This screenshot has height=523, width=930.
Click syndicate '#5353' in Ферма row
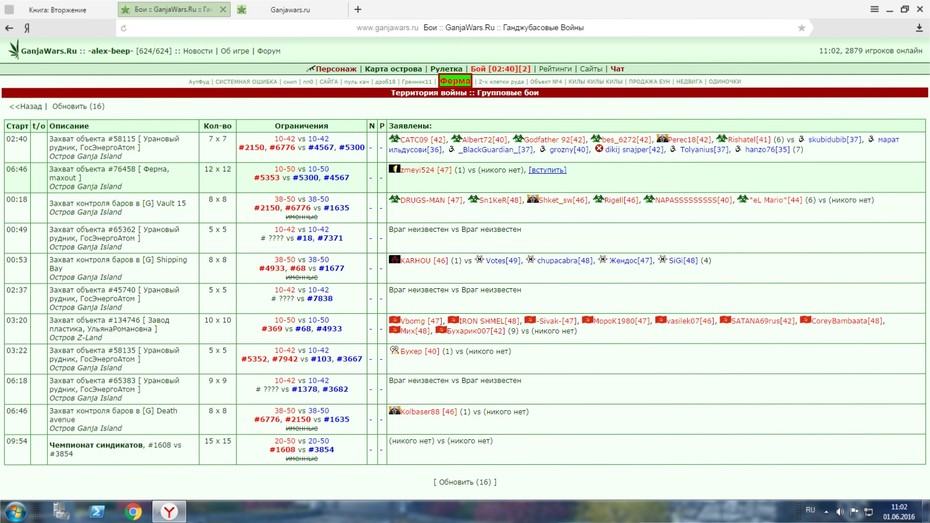pyautogui.click(x=266, y=177)
